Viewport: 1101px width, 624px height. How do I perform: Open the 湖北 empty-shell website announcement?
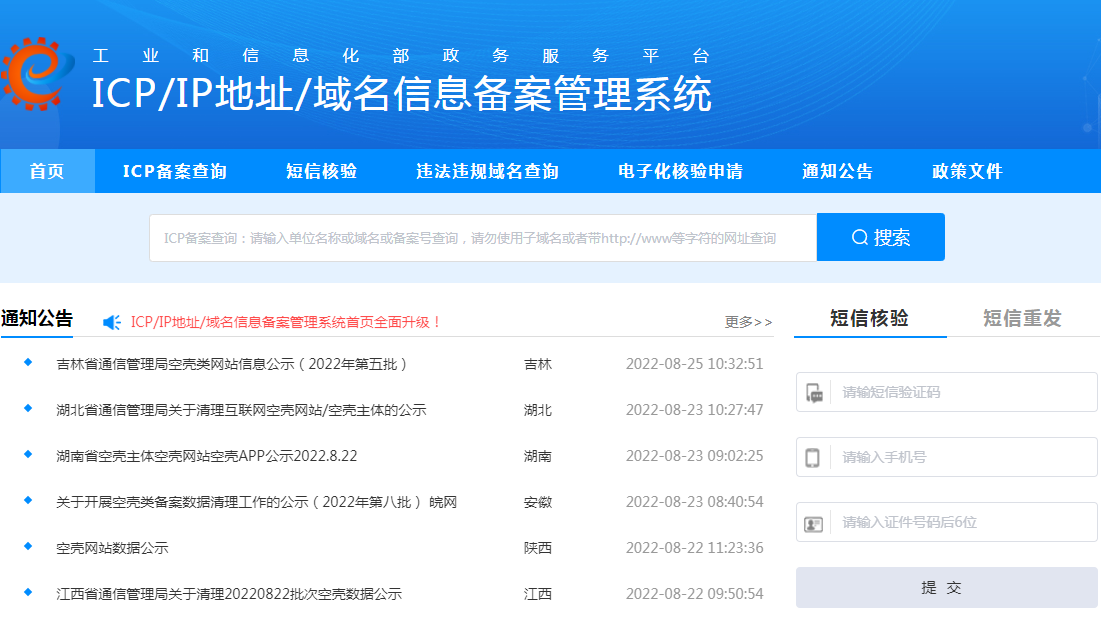point(240,410)
